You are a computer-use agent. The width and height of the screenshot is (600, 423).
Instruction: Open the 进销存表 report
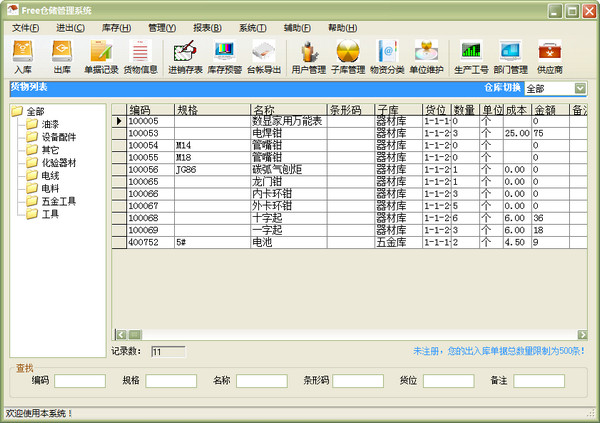(x=185, y=57)
